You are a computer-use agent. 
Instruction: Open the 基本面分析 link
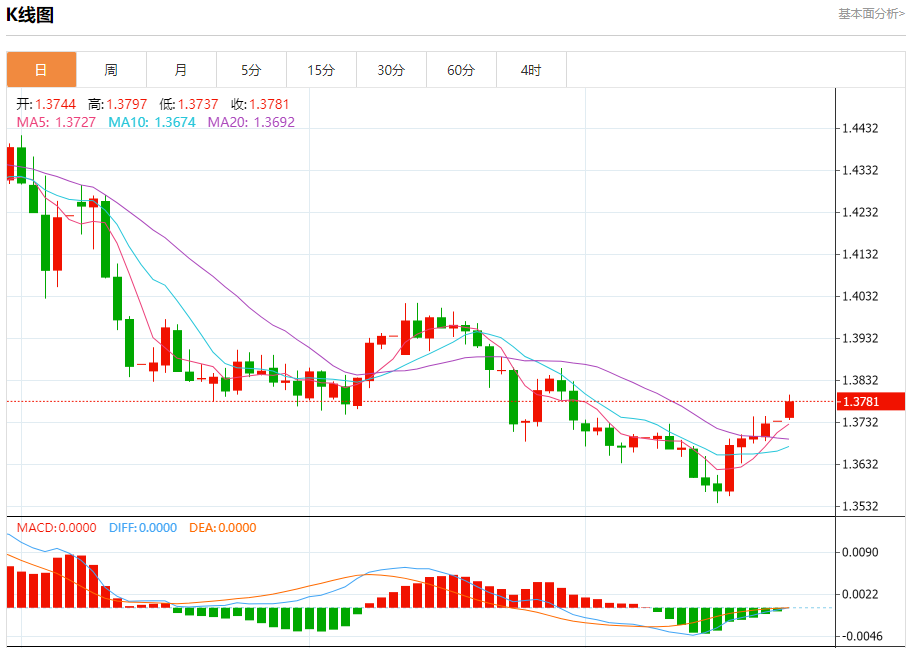tap(871, 14)
